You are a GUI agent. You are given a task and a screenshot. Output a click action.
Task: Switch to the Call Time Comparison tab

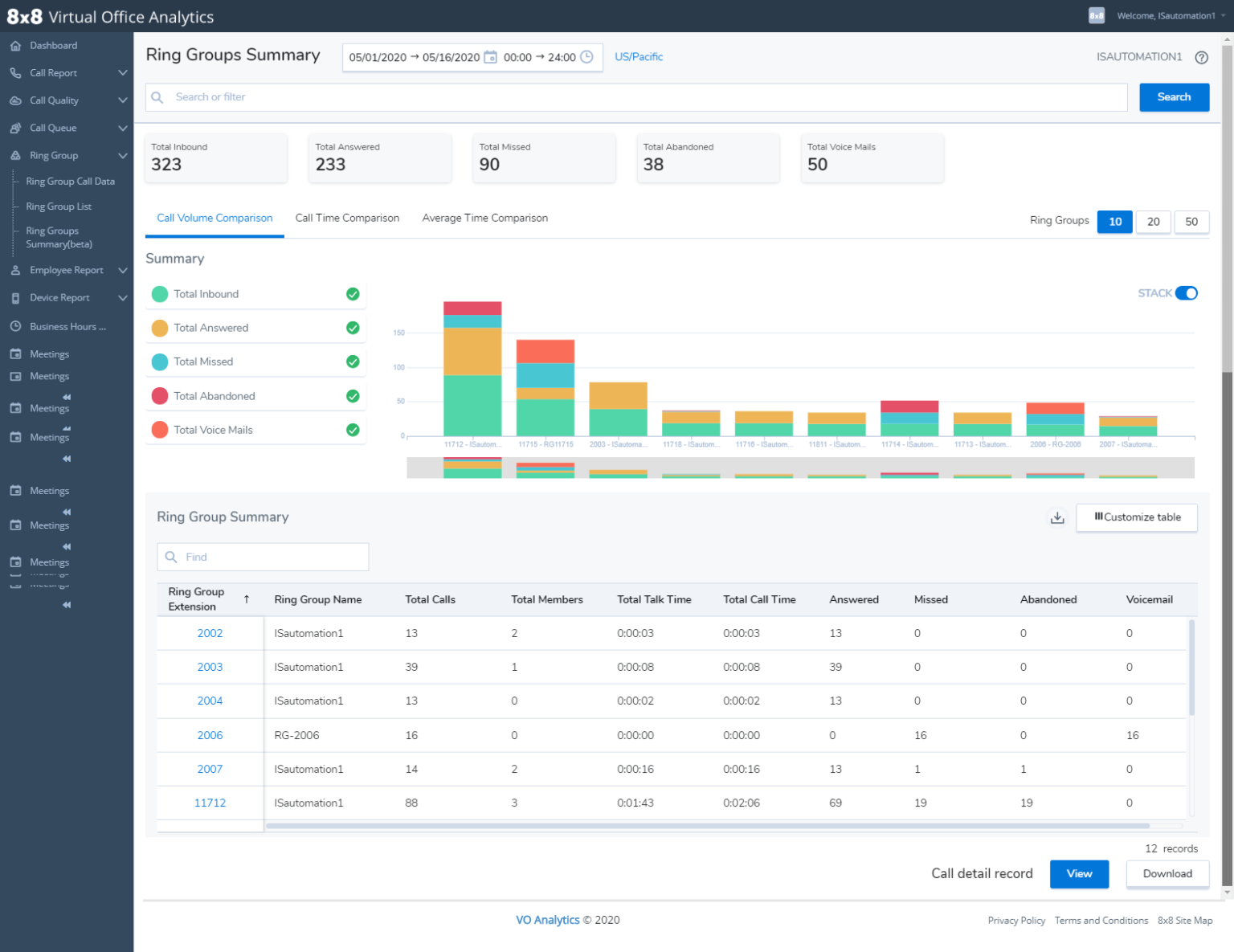[347, 218]
